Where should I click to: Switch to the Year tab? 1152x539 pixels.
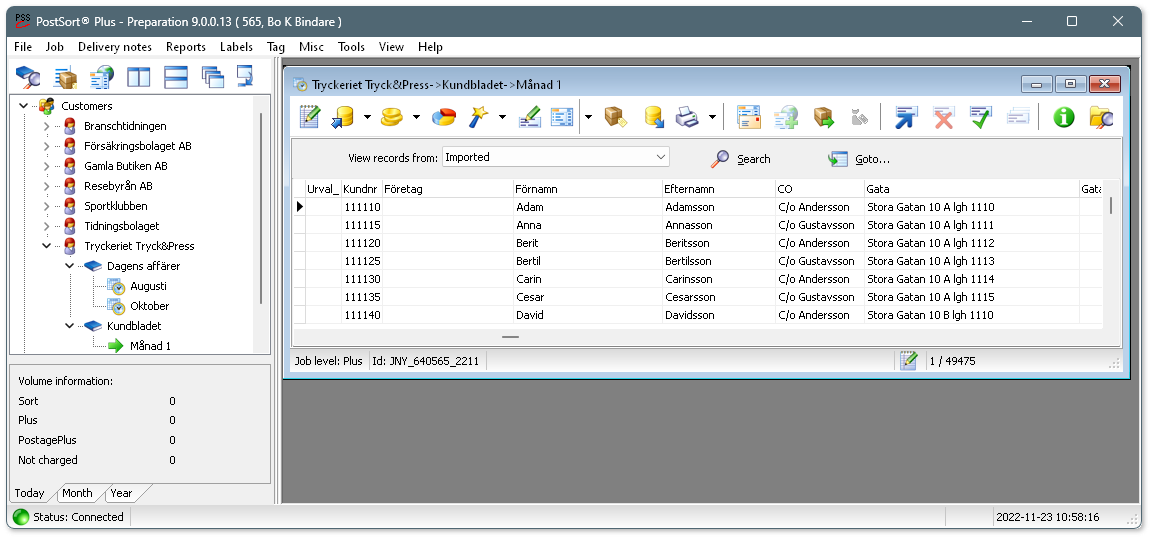[121, 493]
